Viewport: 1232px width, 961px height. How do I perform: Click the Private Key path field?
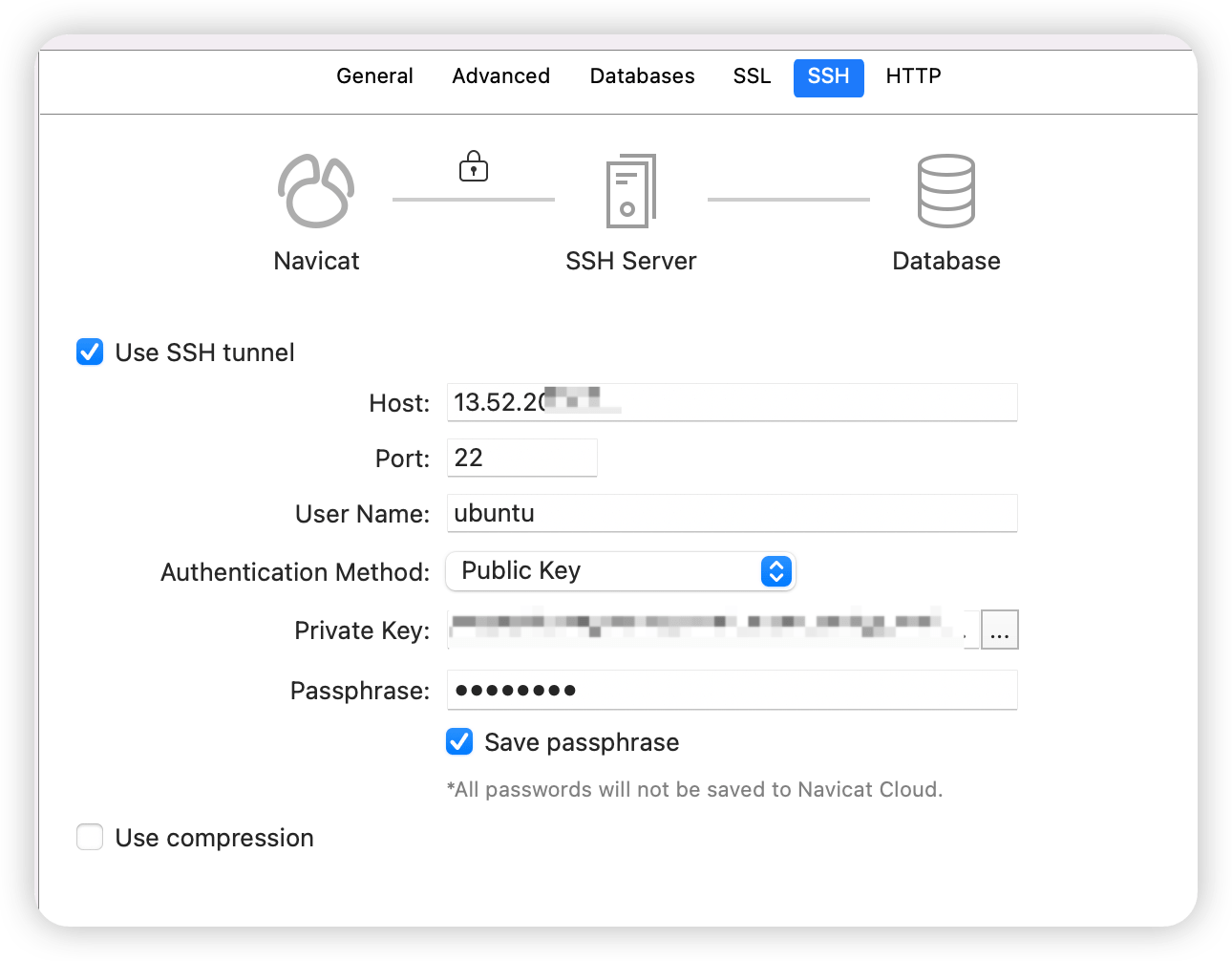click(713, 630)
